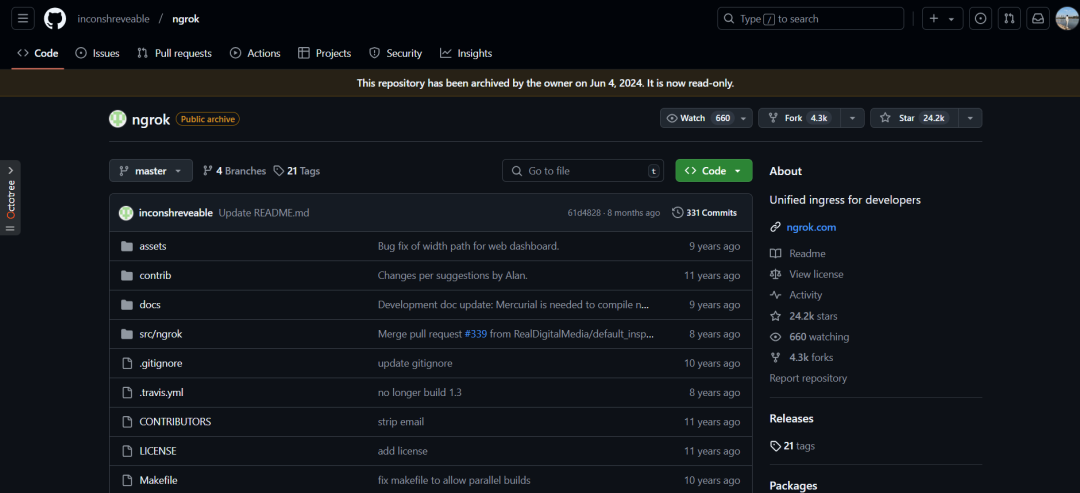
Task: Expand the Octotree side panel
Action: (x=10, y=198)
